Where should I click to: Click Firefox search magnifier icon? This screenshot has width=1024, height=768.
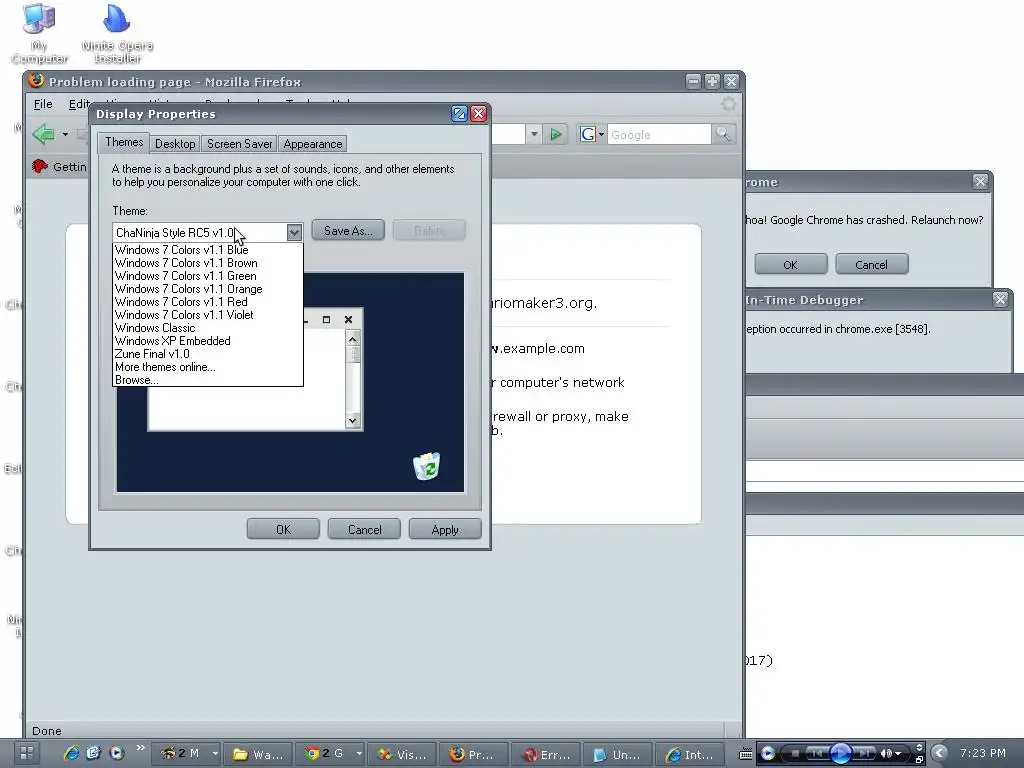click(723, 135)
